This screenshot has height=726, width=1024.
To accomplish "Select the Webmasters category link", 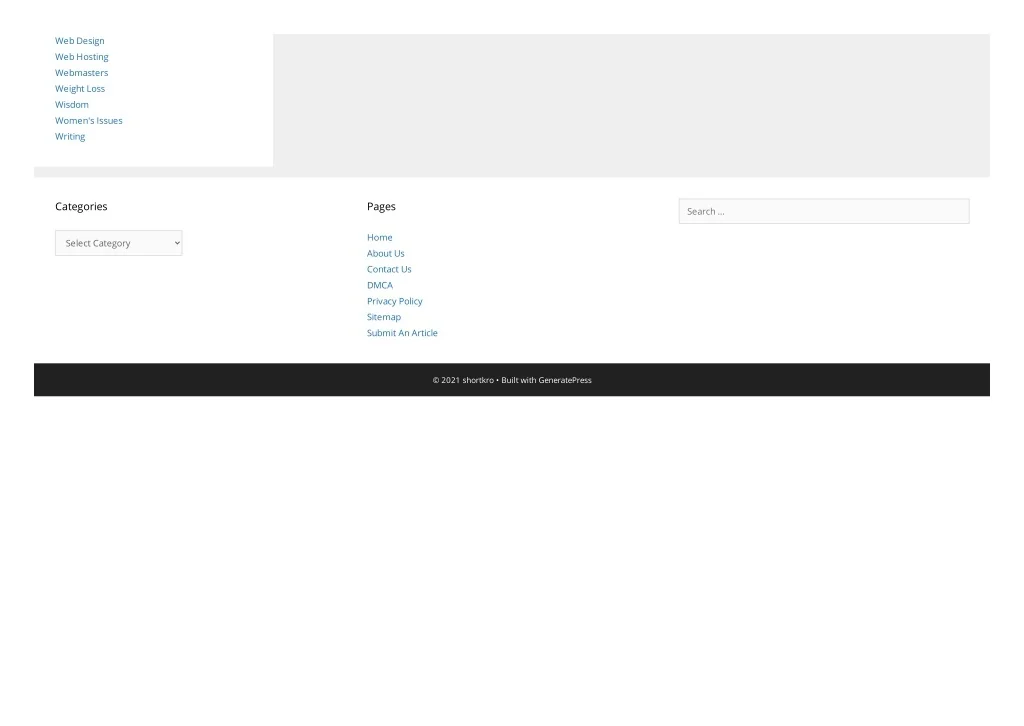I will [x=81, y=73].
